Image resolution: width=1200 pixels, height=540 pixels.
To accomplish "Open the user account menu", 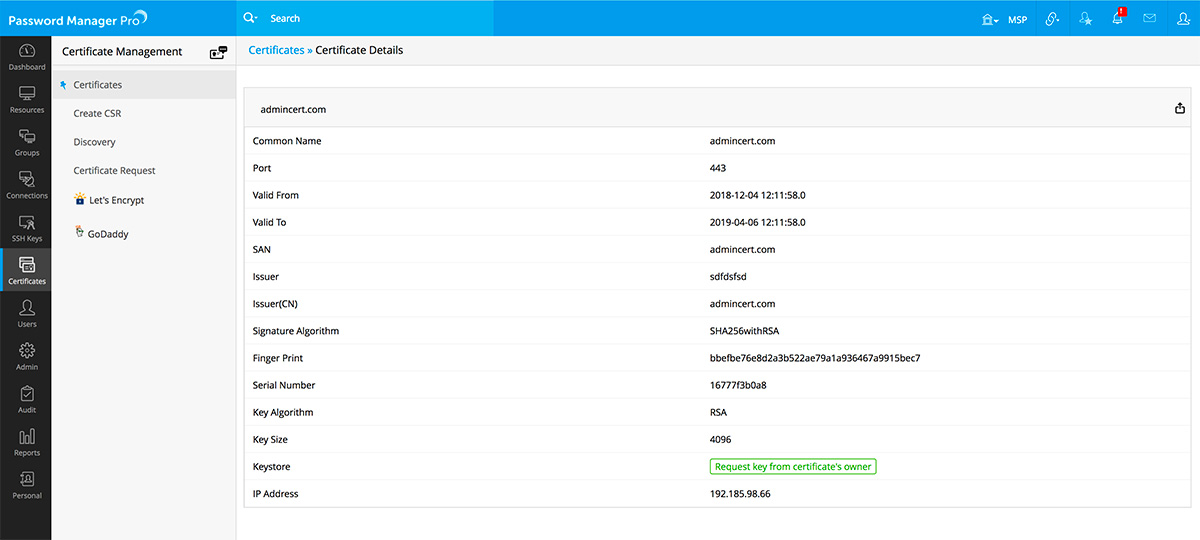I will point(1183,18).
